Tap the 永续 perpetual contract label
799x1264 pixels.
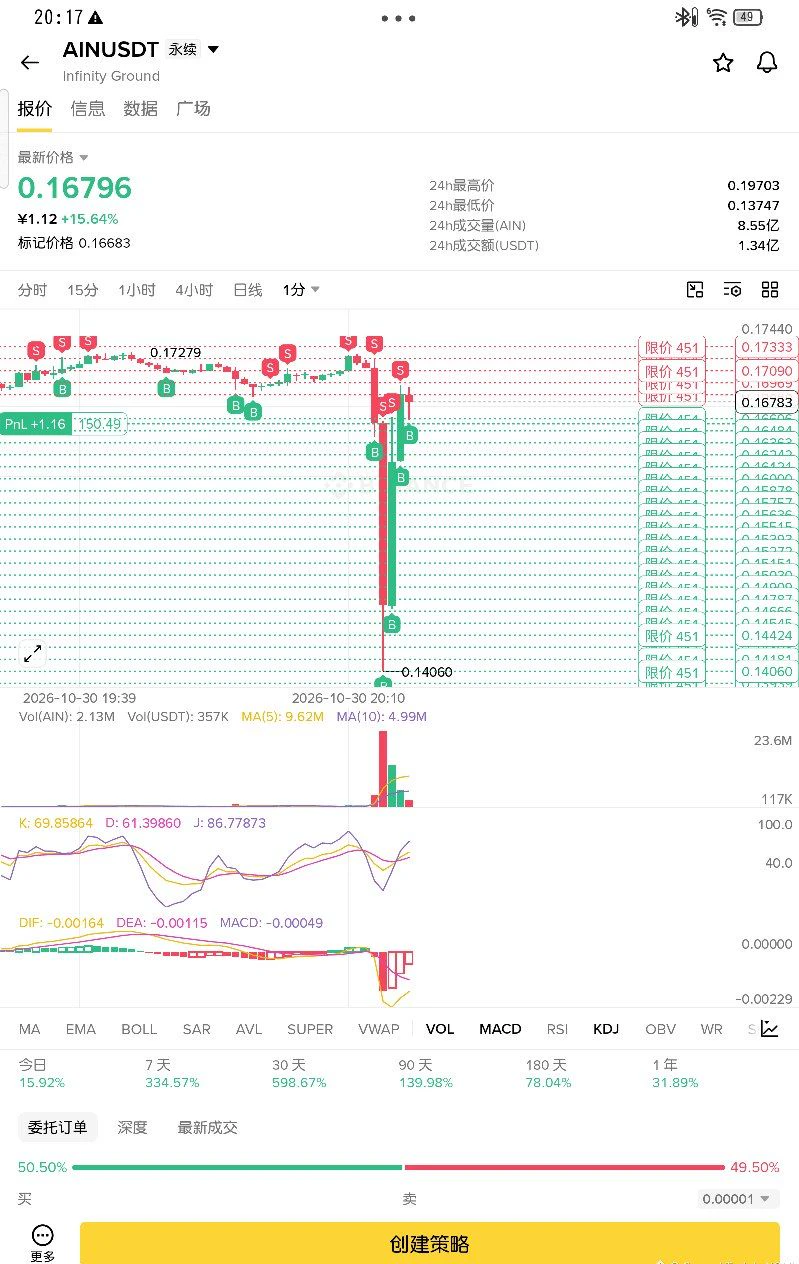tap(182, 49)
